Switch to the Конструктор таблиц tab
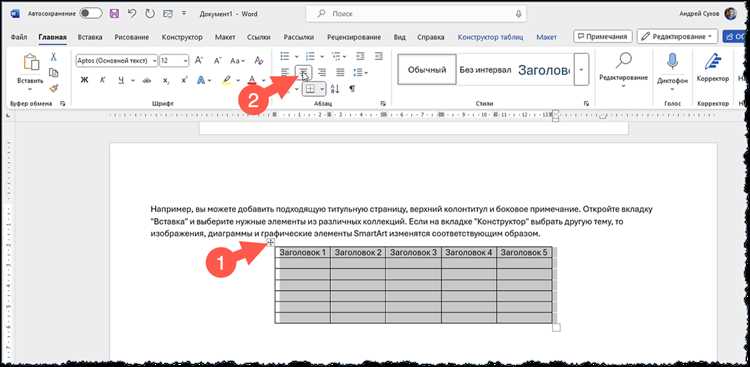This screenshot has height=367, width=750. pyautogui.click(x=490, y=37)
